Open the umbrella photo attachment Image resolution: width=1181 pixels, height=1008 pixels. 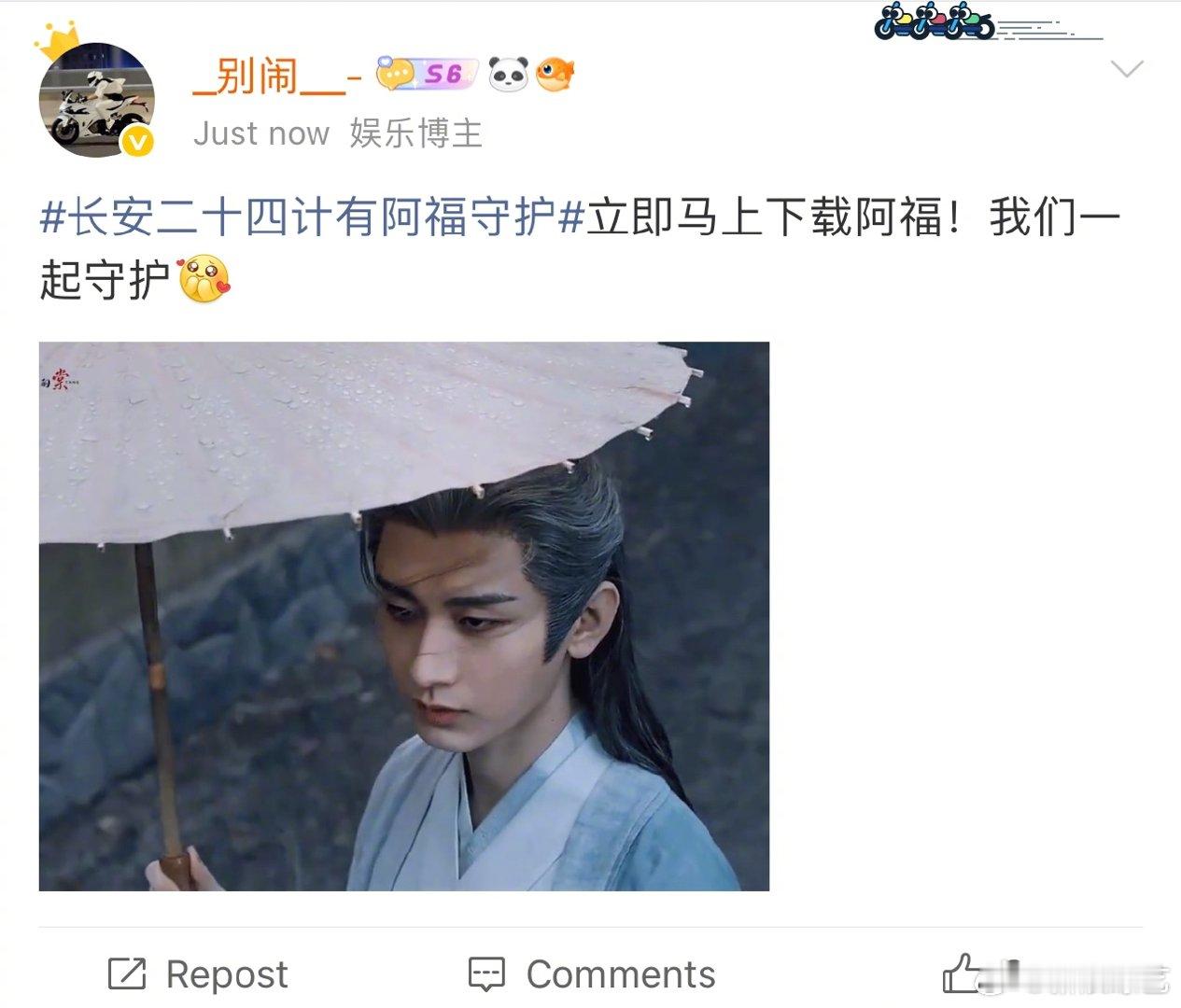[x=404, y=616]
